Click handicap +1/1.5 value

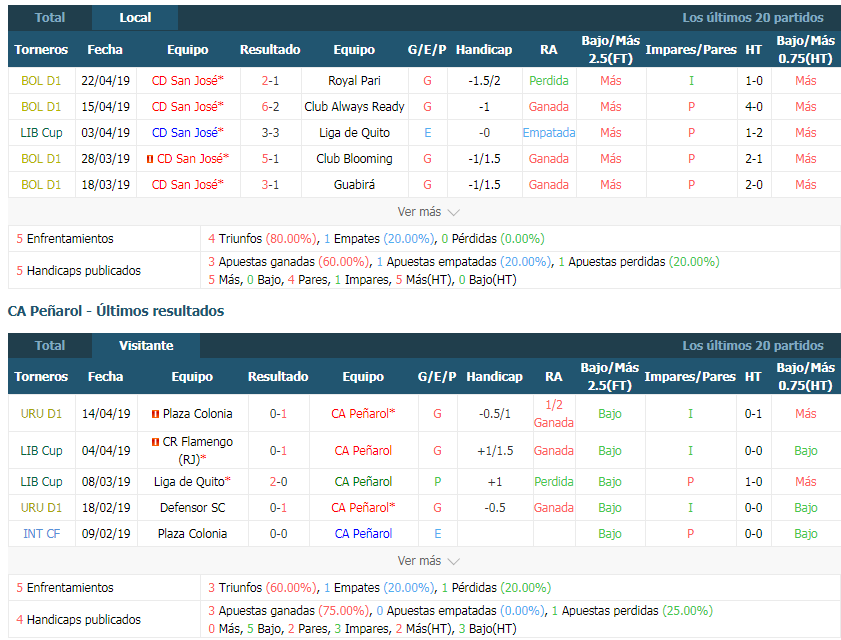tap(495, 451)
